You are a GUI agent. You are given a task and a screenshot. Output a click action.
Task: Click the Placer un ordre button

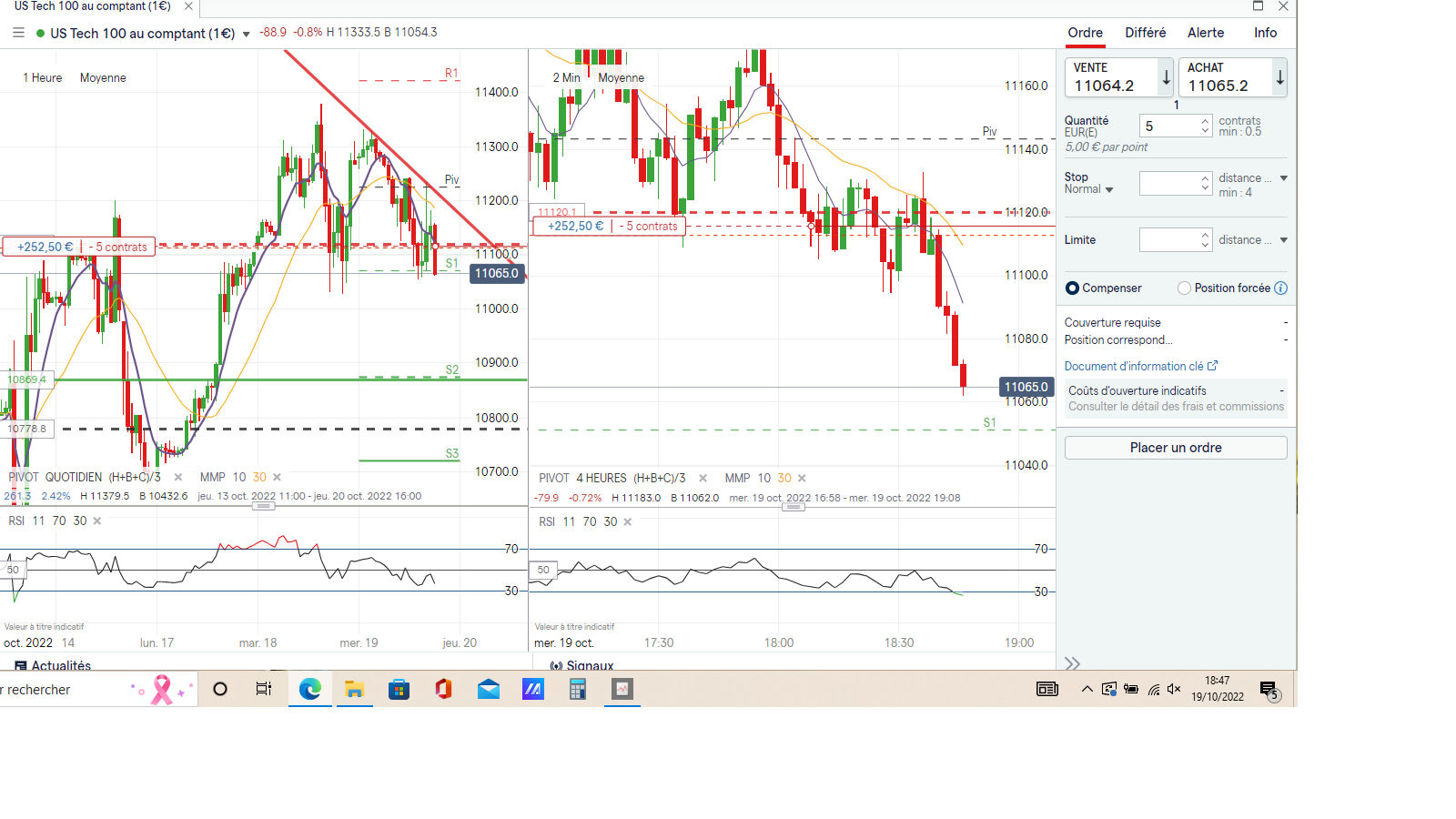(1176, 448)
